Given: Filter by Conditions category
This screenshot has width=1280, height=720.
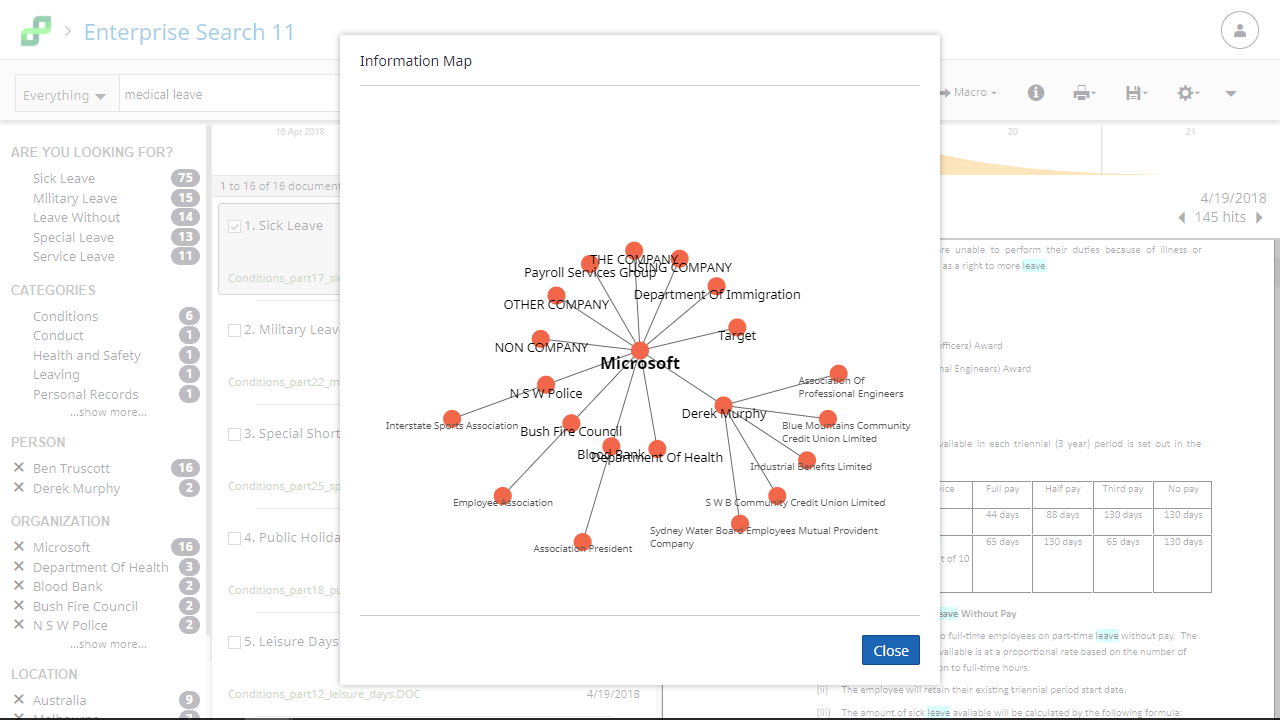Looking at the screenshot, I should (x=65, y=316).
